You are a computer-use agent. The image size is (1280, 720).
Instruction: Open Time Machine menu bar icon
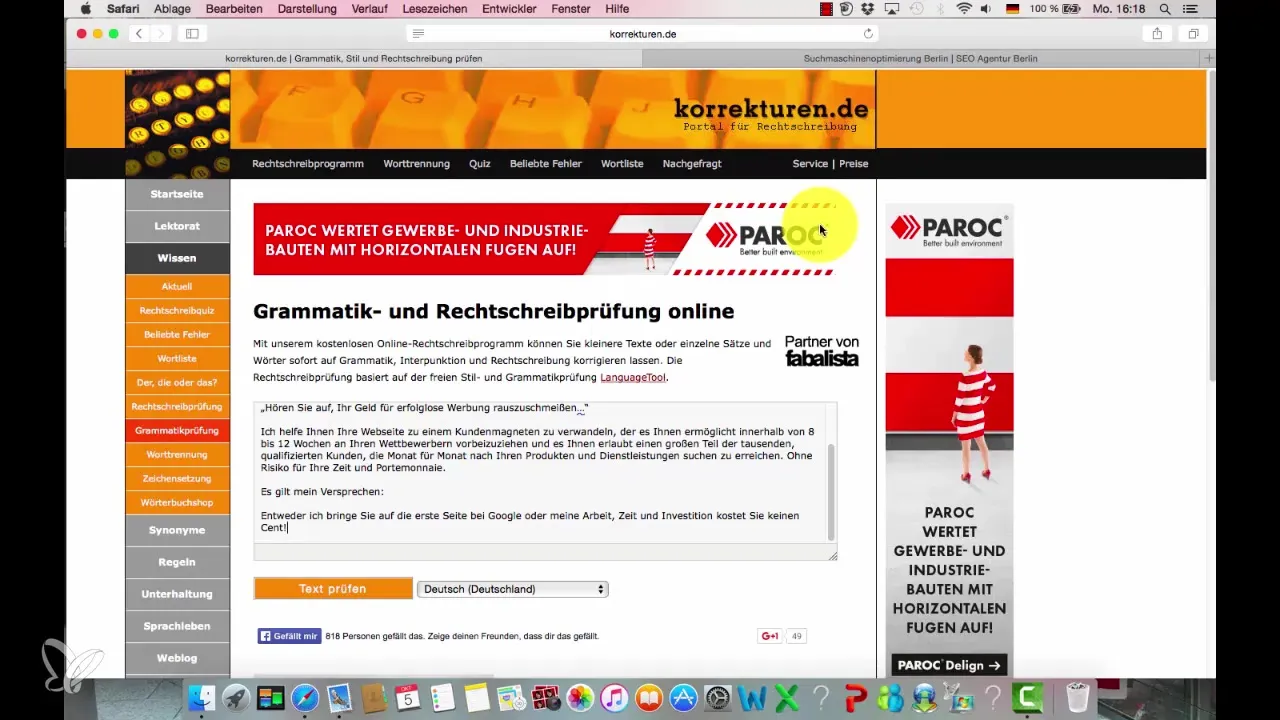(x=914, y=9)
